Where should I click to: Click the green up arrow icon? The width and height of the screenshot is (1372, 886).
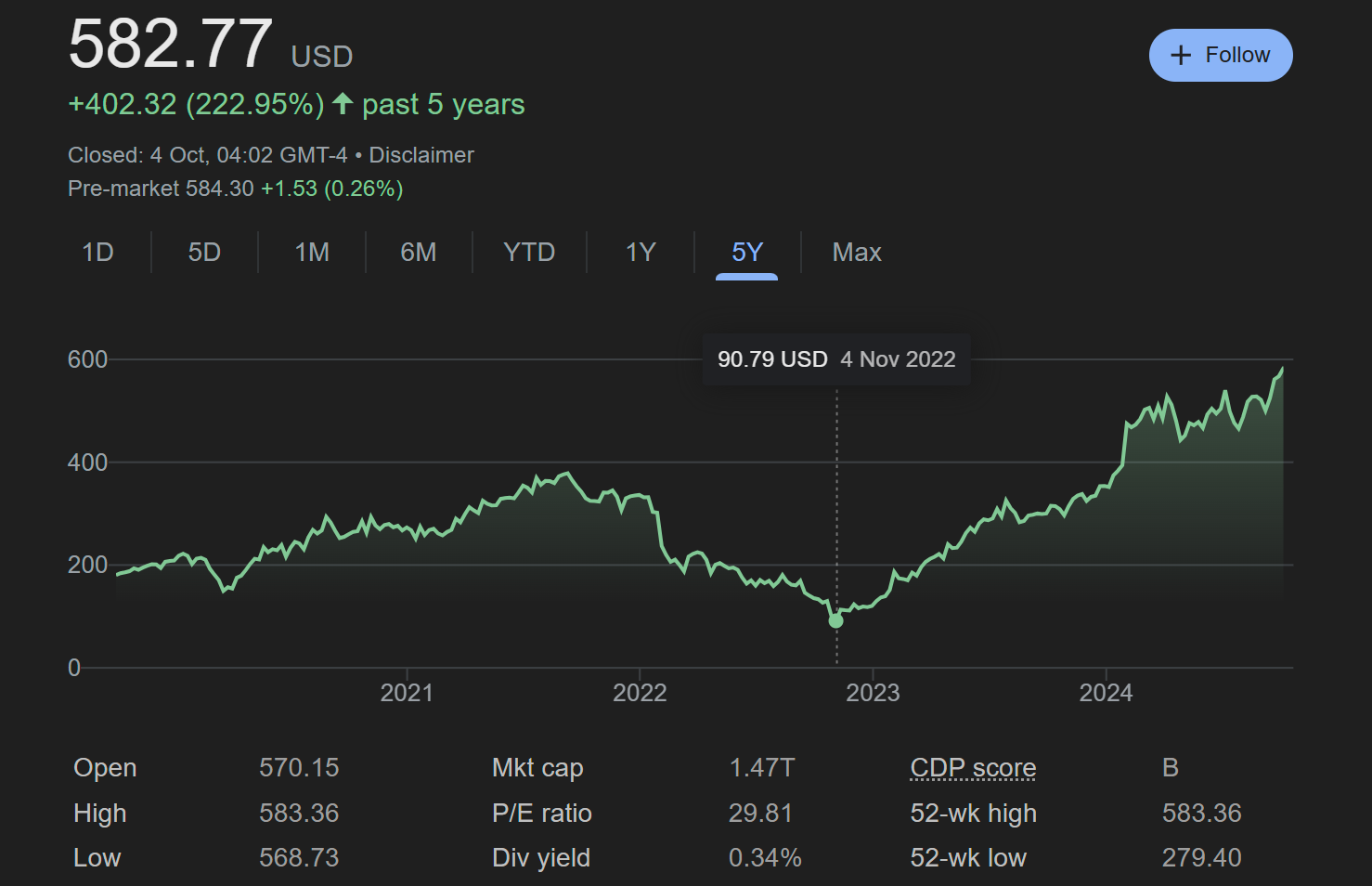click(343, 104)
